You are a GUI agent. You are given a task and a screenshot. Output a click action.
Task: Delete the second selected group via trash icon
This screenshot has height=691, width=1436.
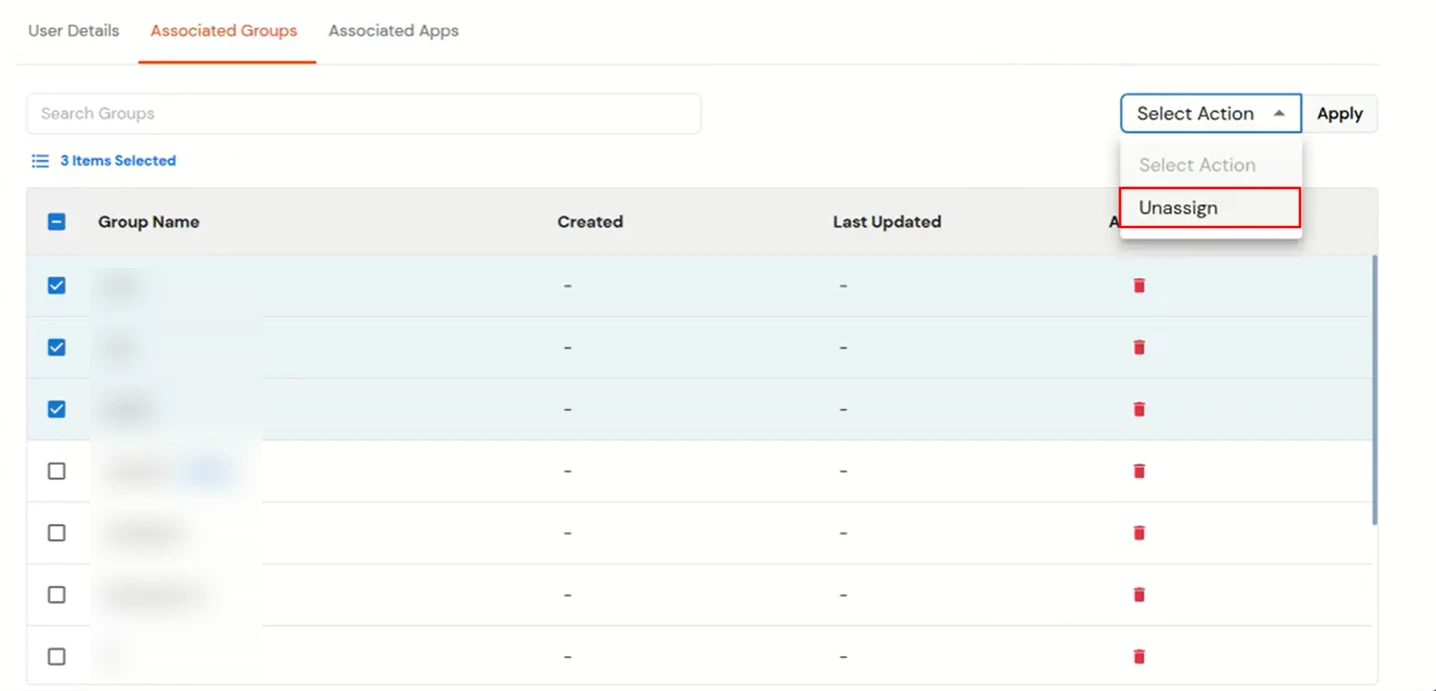point(1139,348)
